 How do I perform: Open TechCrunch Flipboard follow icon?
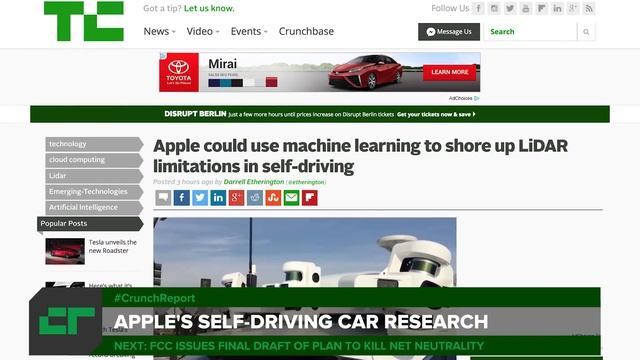[542, 8]
